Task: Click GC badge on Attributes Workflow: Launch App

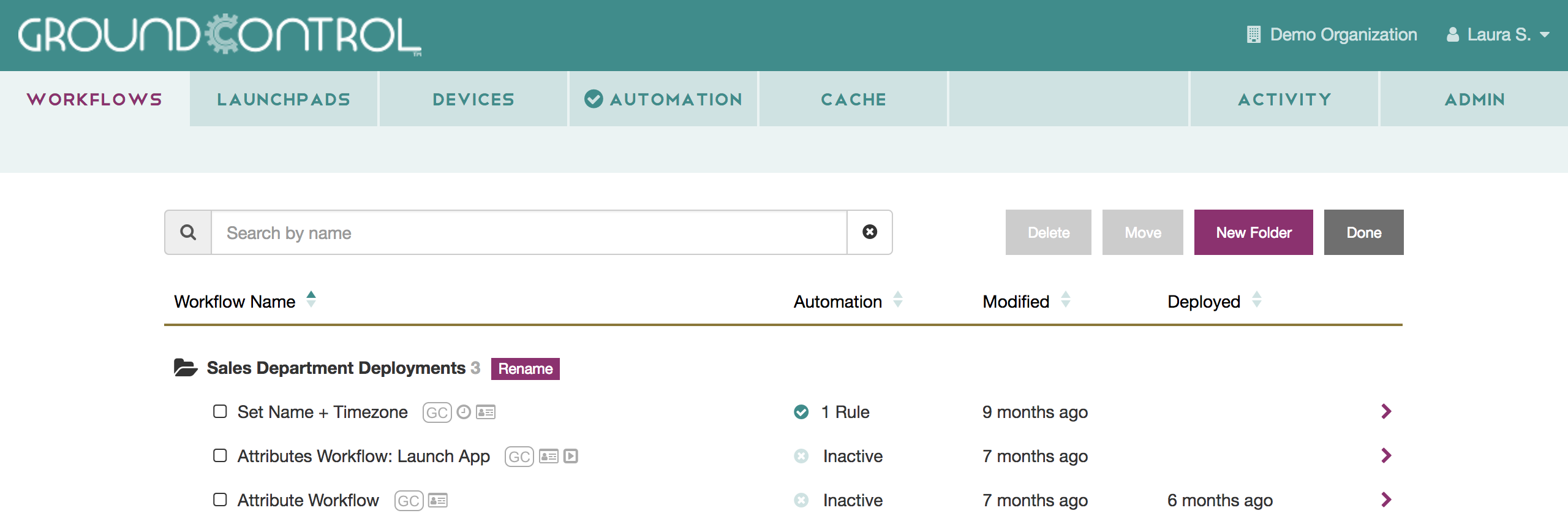Action: 519,457
